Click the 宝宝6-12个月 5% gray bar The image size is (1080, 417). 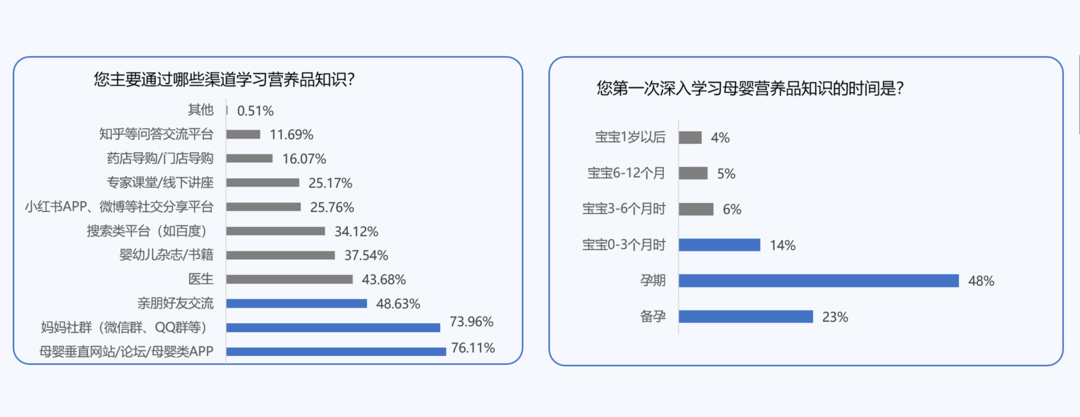point(694,173)
